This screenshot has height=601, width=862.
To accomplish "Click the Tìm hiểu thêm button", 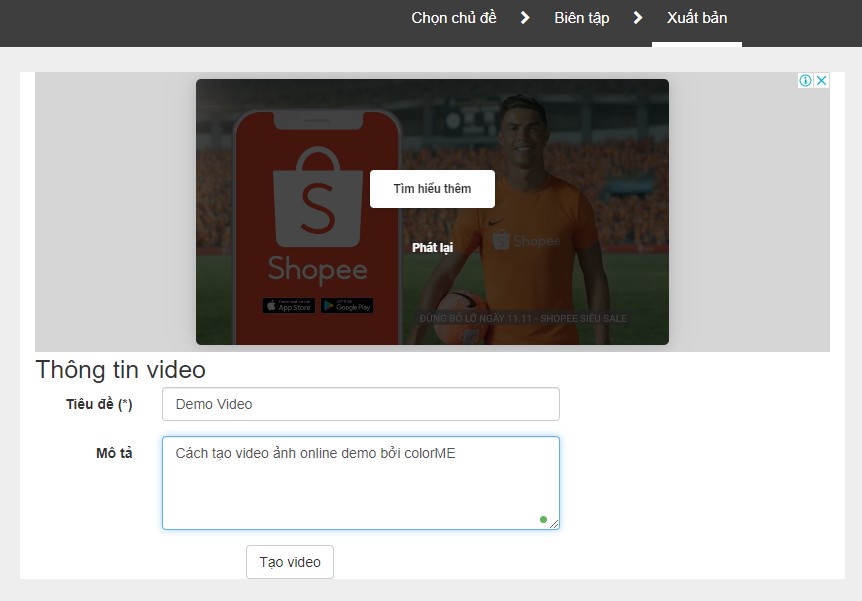I will pos(432,189).
